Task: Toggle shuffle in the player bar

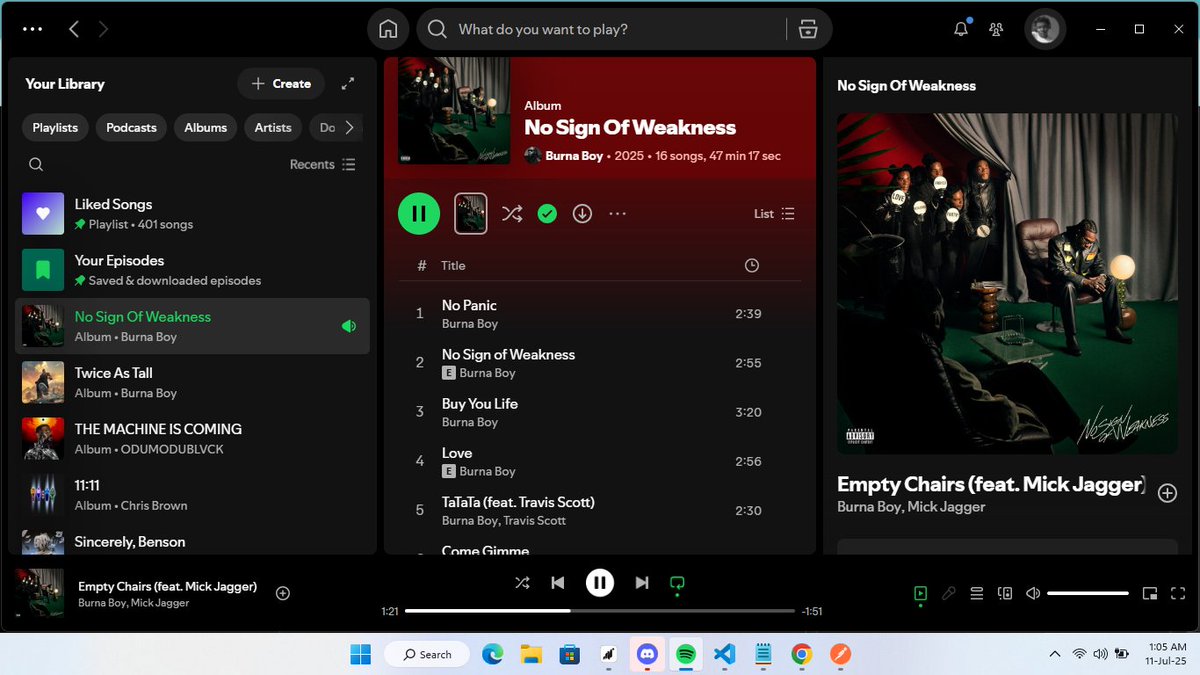Action: pos(522,582)
